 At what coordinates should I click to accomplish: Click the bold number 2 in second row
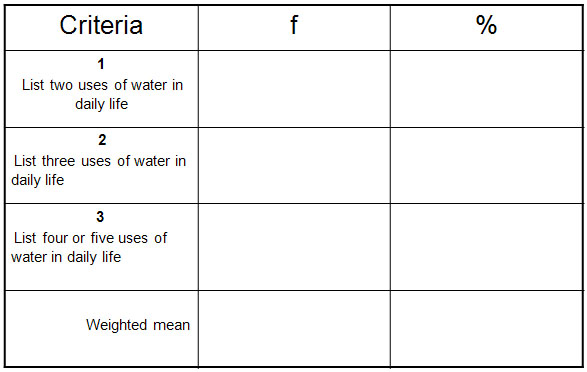102,140
